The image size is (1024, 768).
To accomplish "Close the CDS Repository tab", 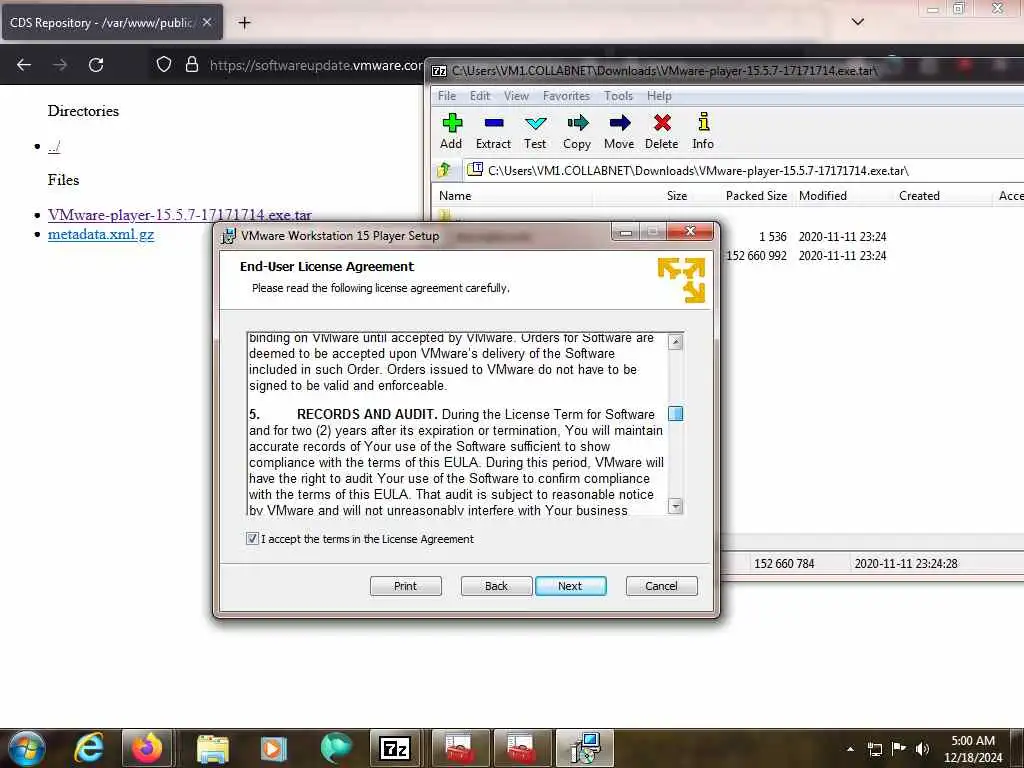I will [x=206, y=22].
